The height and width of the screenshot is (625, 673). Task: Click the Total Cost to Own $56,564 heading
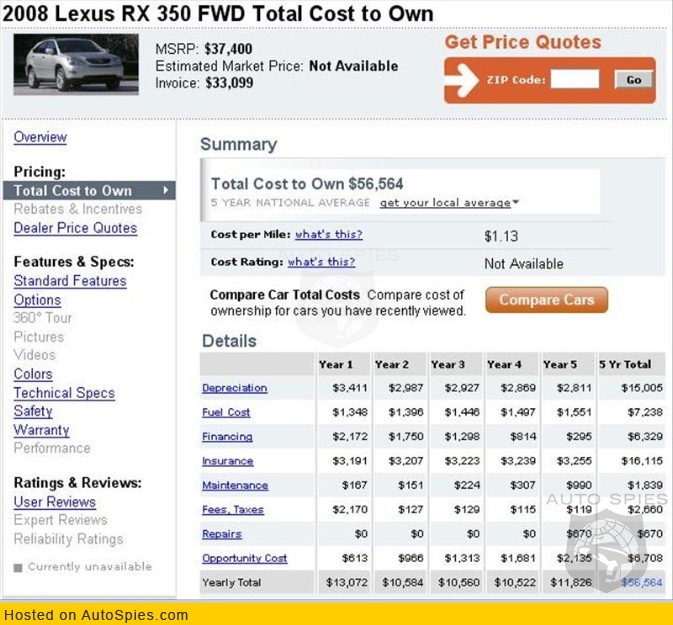click(307, 184)
